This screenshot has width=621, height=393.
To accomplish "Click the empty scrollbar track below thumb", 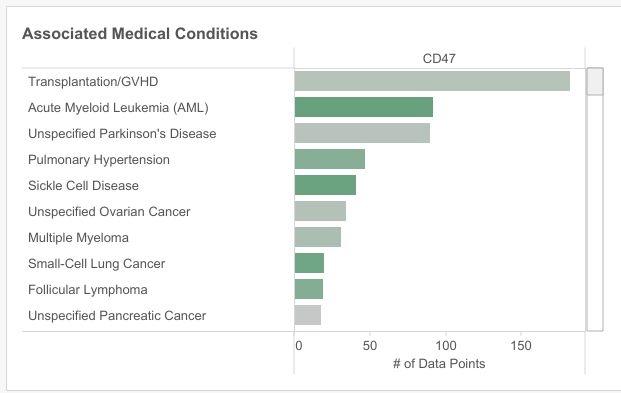I will pyautogui.click(x=595, y=212).
